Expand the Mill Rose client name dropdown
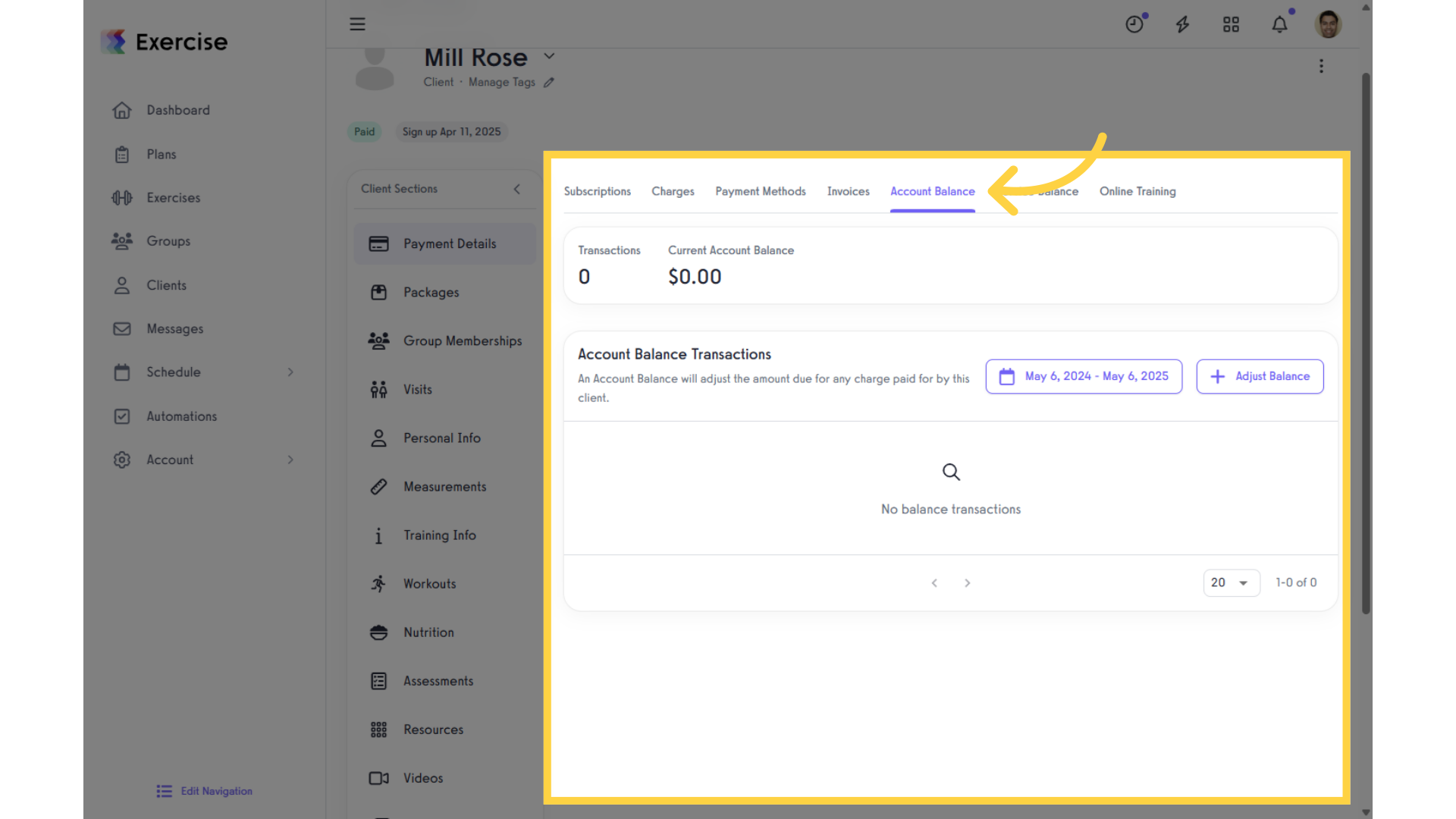The height and width of the screenshot is (819, 1456). tap(550, 57)
